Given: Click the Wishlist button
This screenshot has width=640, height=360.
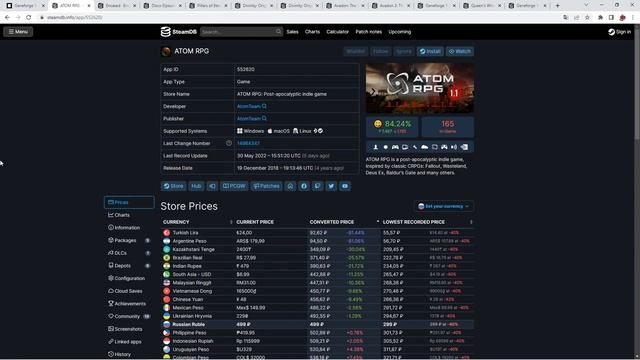Looking at the screenshot, I should tap(355, 51).
